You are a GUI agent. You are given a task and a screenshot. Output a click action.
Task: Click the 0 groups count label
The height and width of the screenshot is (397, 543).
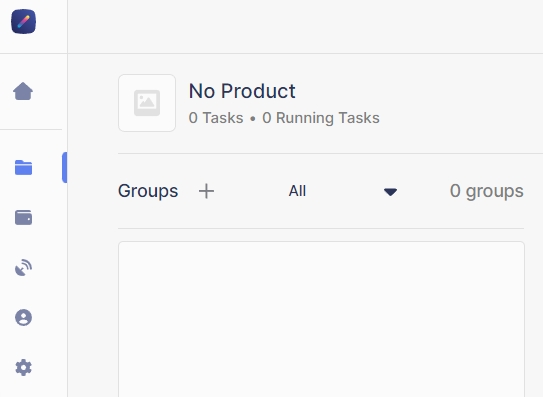click(487, 191)
